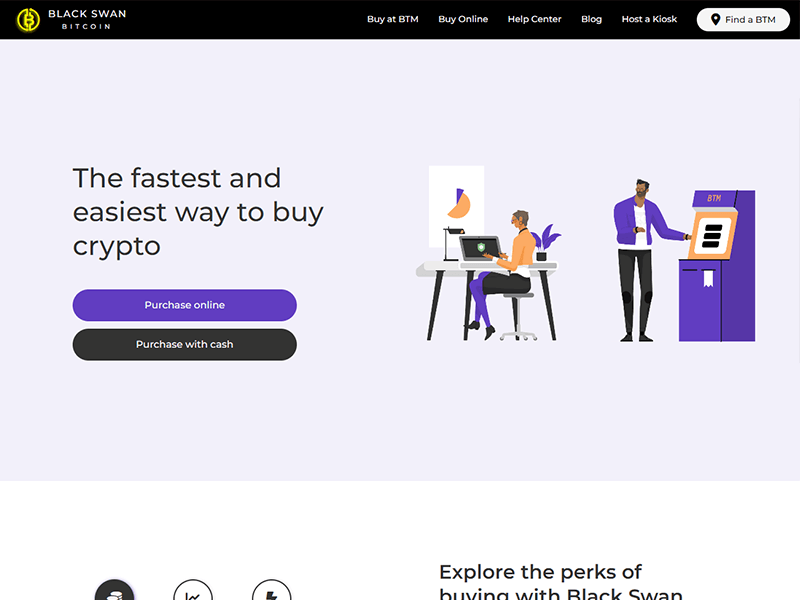Click the man standing at the kiosk

coord(638,260)
